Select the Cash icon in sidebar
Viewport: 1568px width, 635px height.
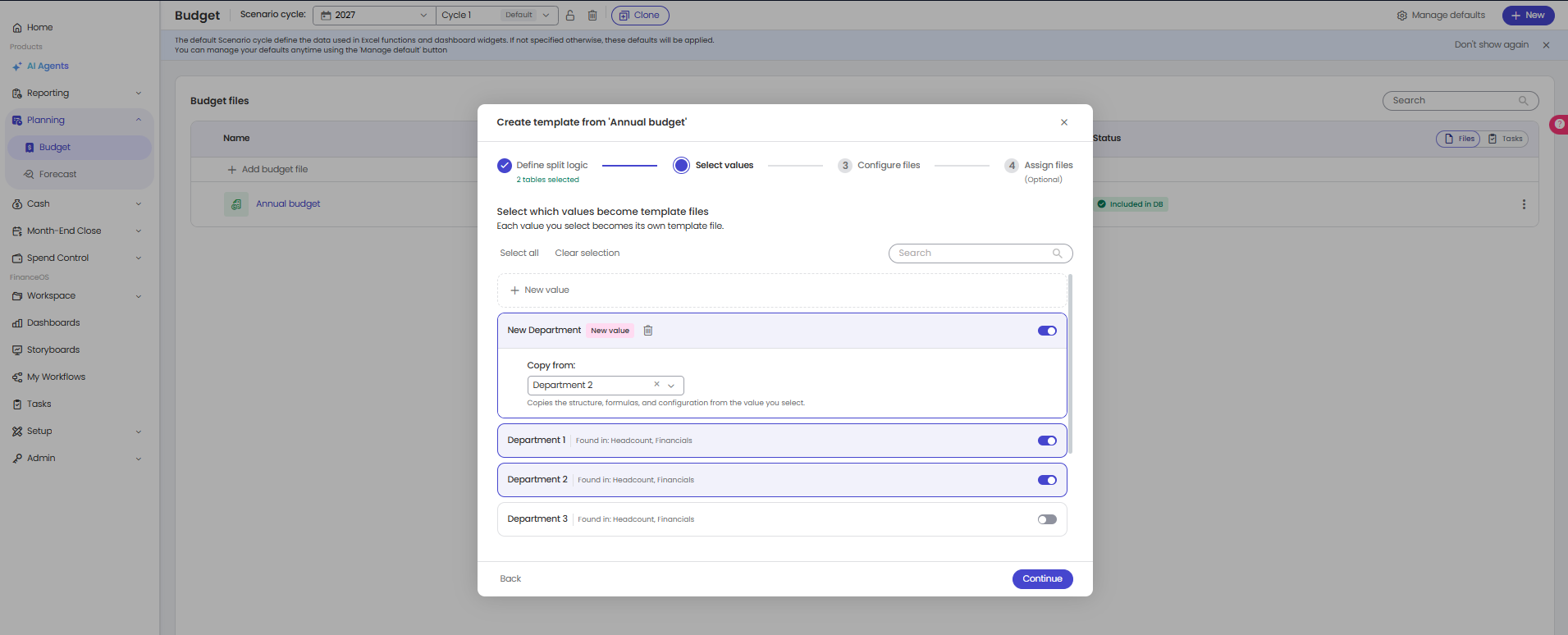point(17,204)
